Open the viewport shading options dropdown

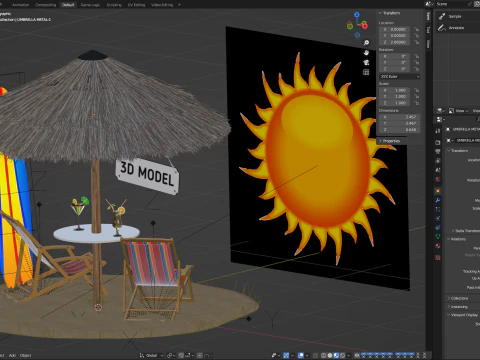click(349, 356)
